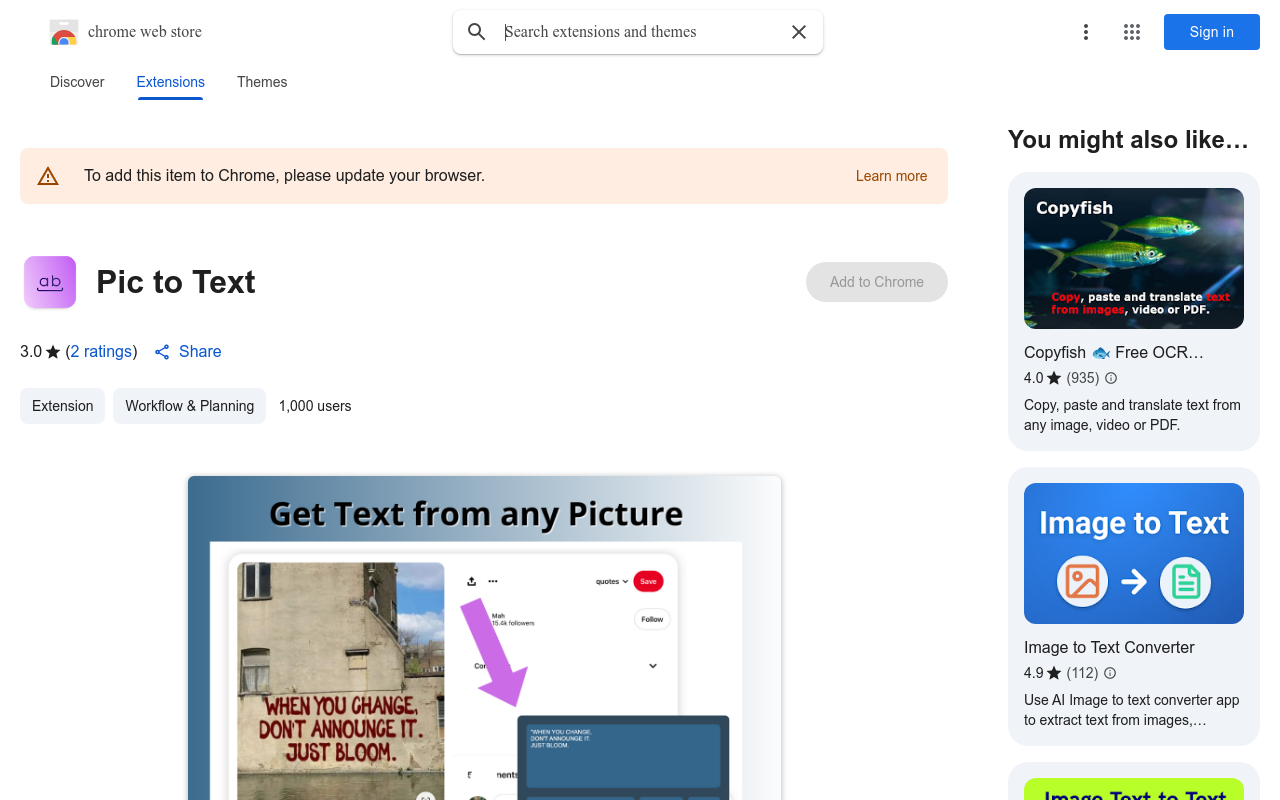Screen dimensions: 1280x800
Task: Open the 2 ratings link
Action: pos(101,352)
